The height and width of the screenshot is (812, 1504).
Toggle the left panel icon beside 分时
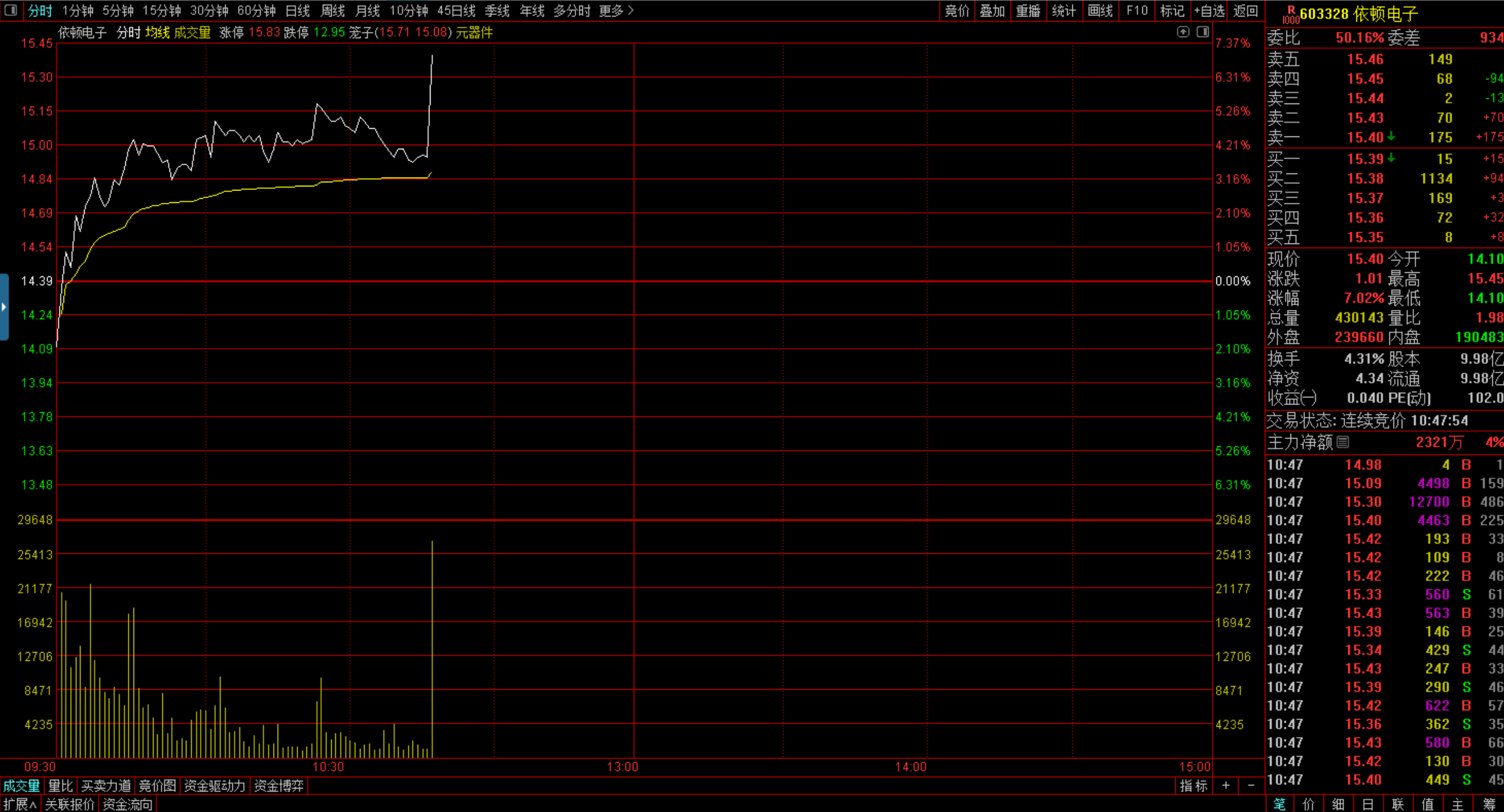[11, 10]
